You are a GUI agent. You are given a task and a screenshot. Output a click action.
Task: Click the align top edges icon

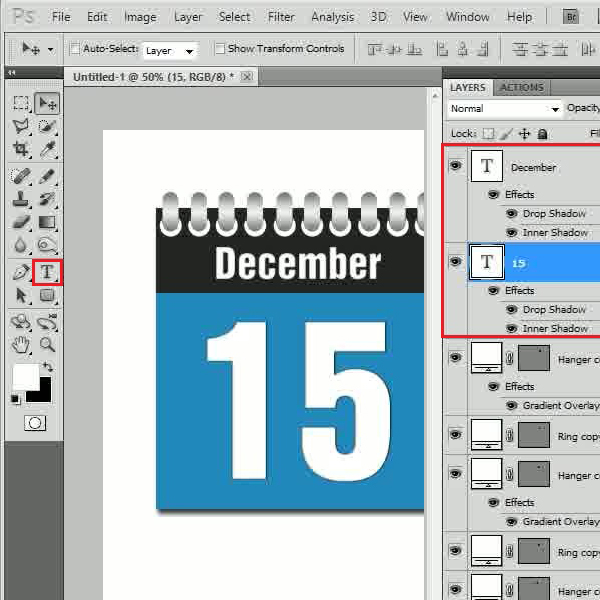coord(375,49)
